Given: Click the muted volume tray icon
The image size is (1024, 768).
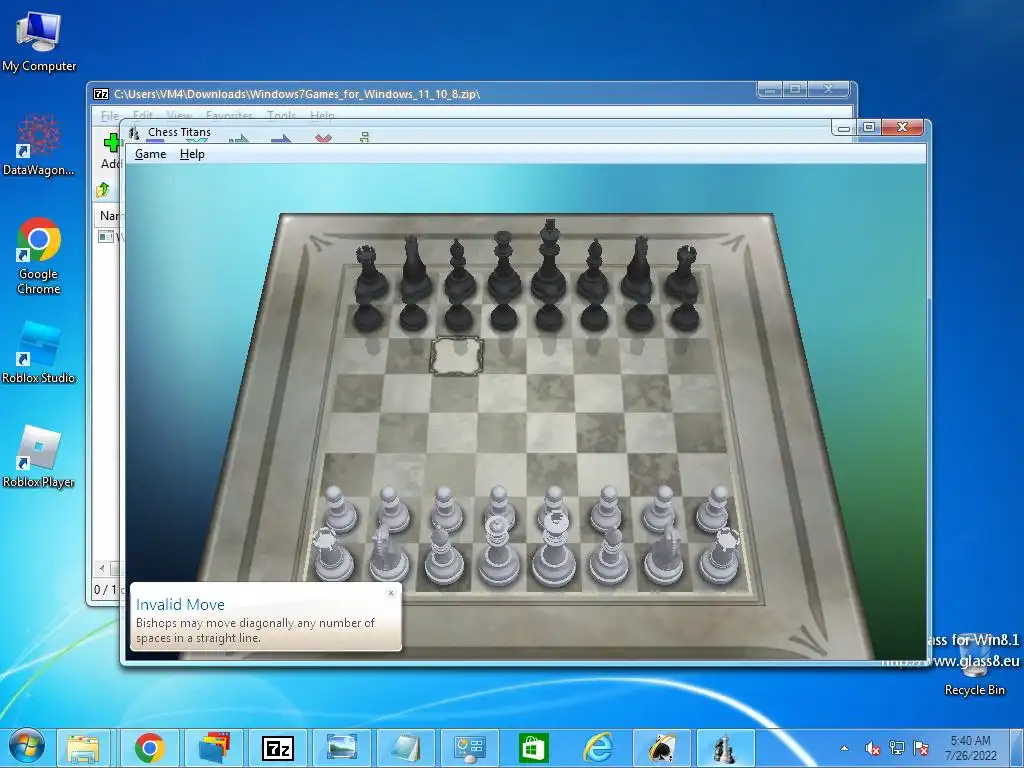Looking at the screenshot, I should [x=872, y=748].
